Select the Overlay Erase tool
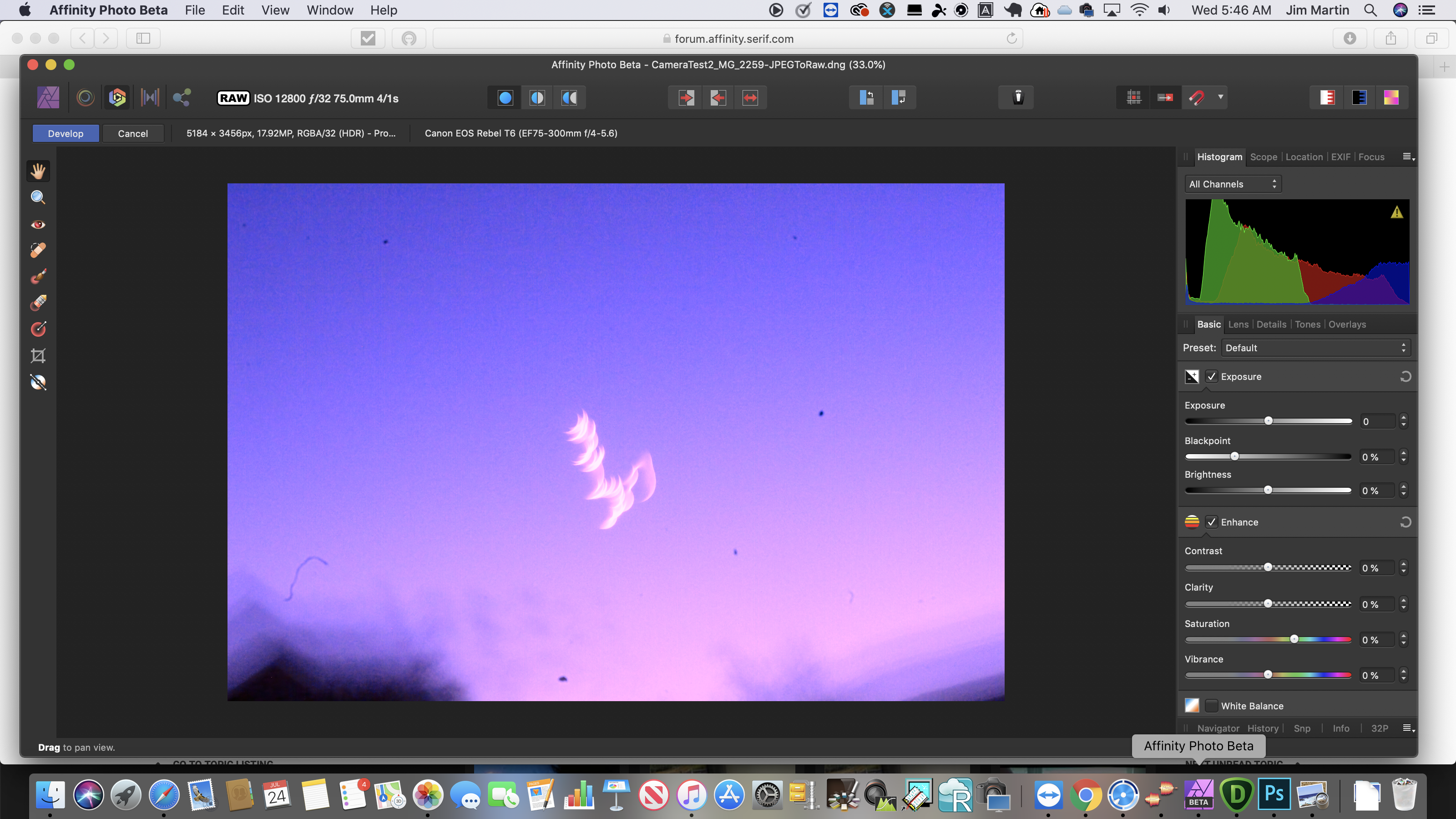This screenshot has height=819, width=1456. [38, 303]
